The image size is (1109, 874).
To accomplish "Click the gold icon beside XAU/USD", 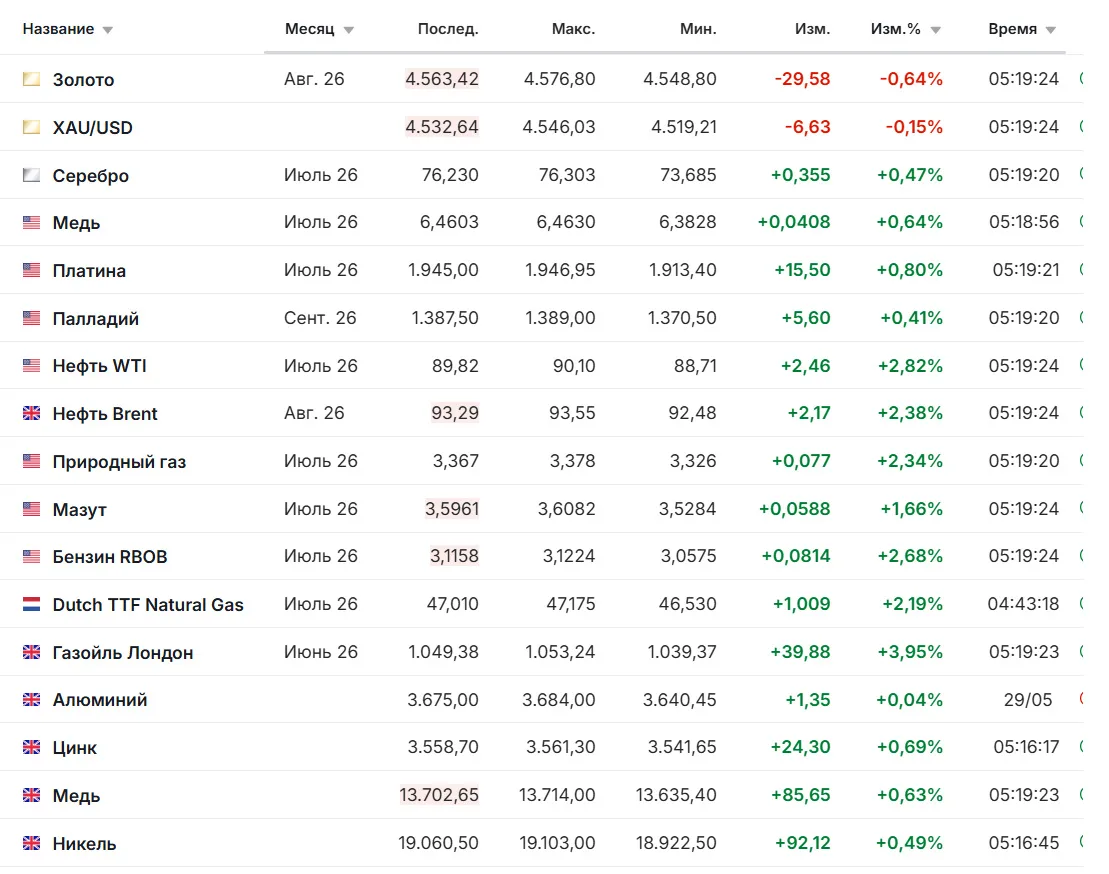I will [31, 127].
